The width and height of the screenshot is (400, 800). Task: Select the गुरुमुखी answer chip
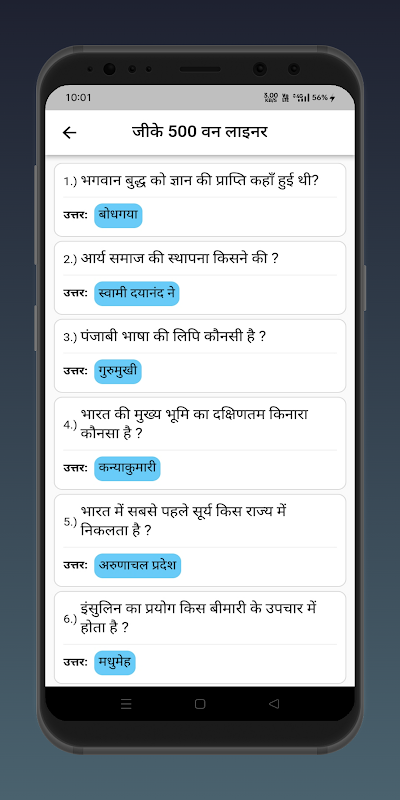click(118, 371)
